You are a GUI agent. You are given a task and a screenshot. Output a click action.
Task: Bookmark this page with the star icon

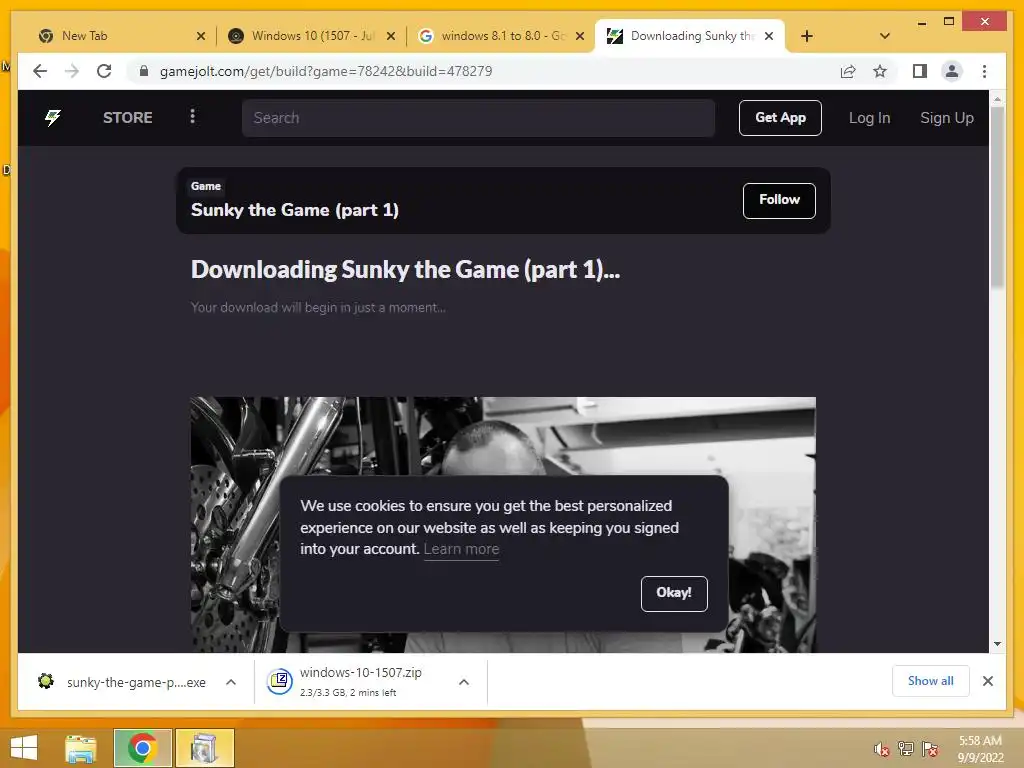(x=880, y=71)
